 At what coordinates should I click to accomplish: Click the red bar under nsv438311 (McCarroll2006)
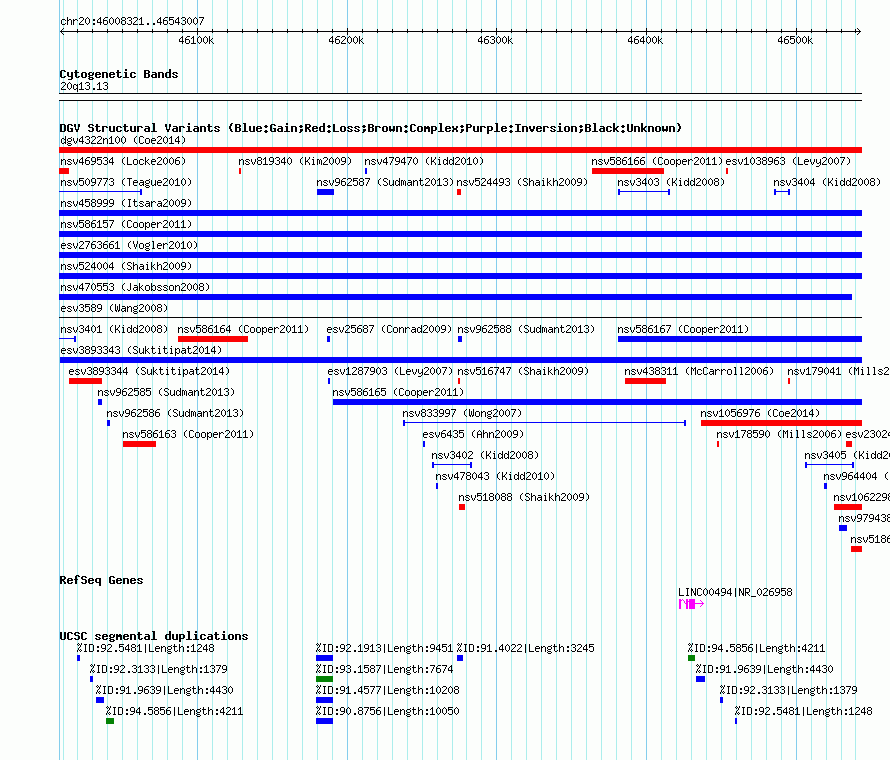click(x=645, y=381)
